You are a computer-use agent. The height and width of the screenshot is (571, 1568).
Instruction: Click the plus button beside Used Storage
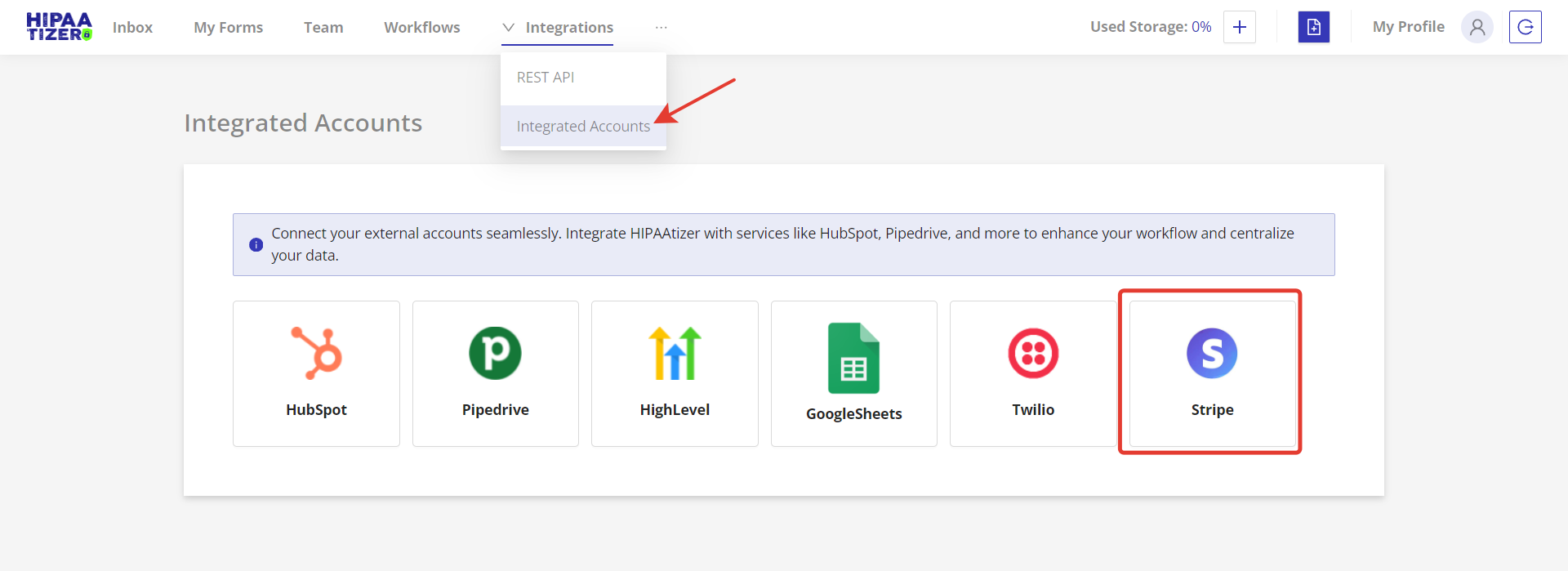pyautogui.click(x=1239, y=27)
